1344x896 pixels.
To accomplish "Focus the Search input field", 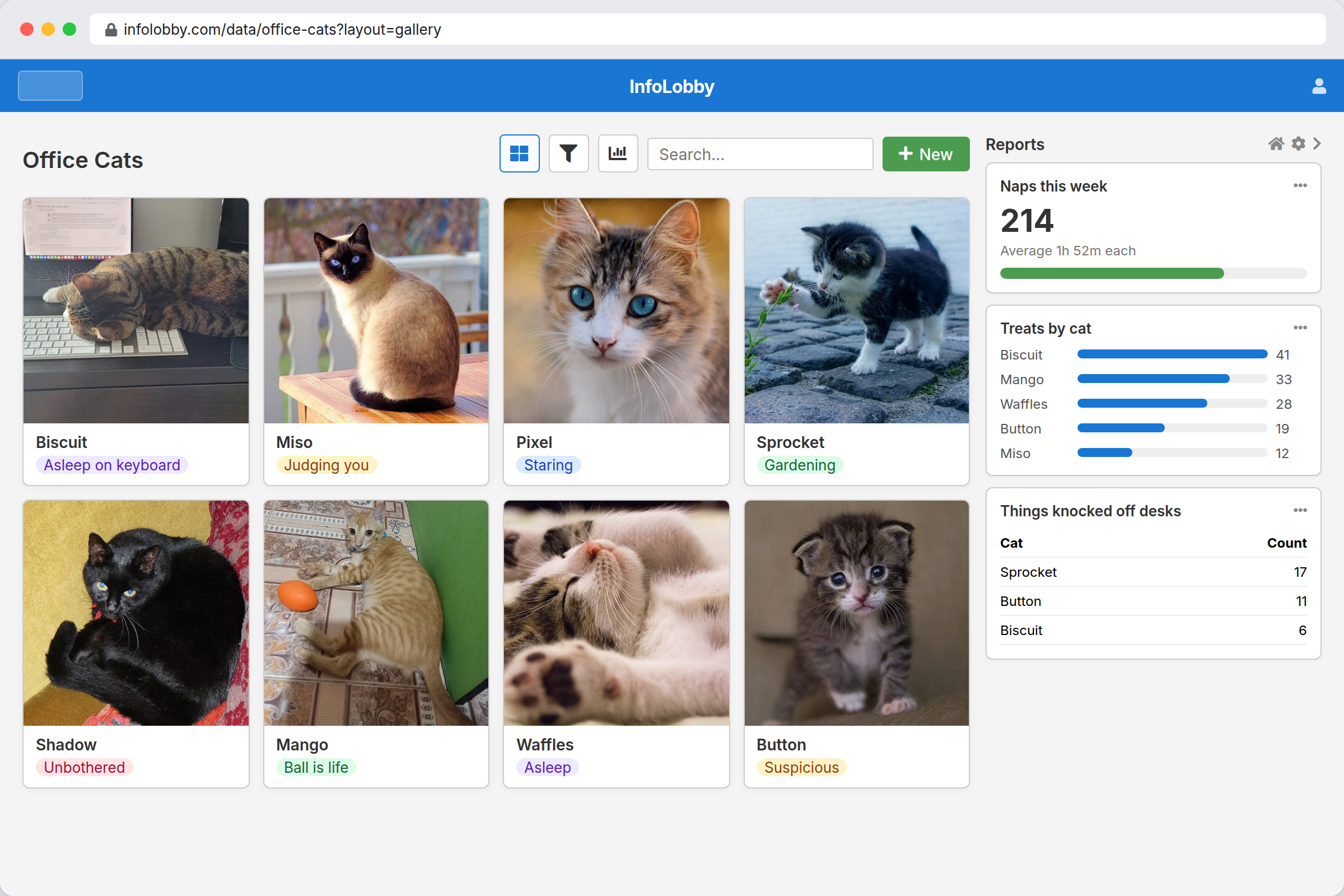I will tap(760, 155).
